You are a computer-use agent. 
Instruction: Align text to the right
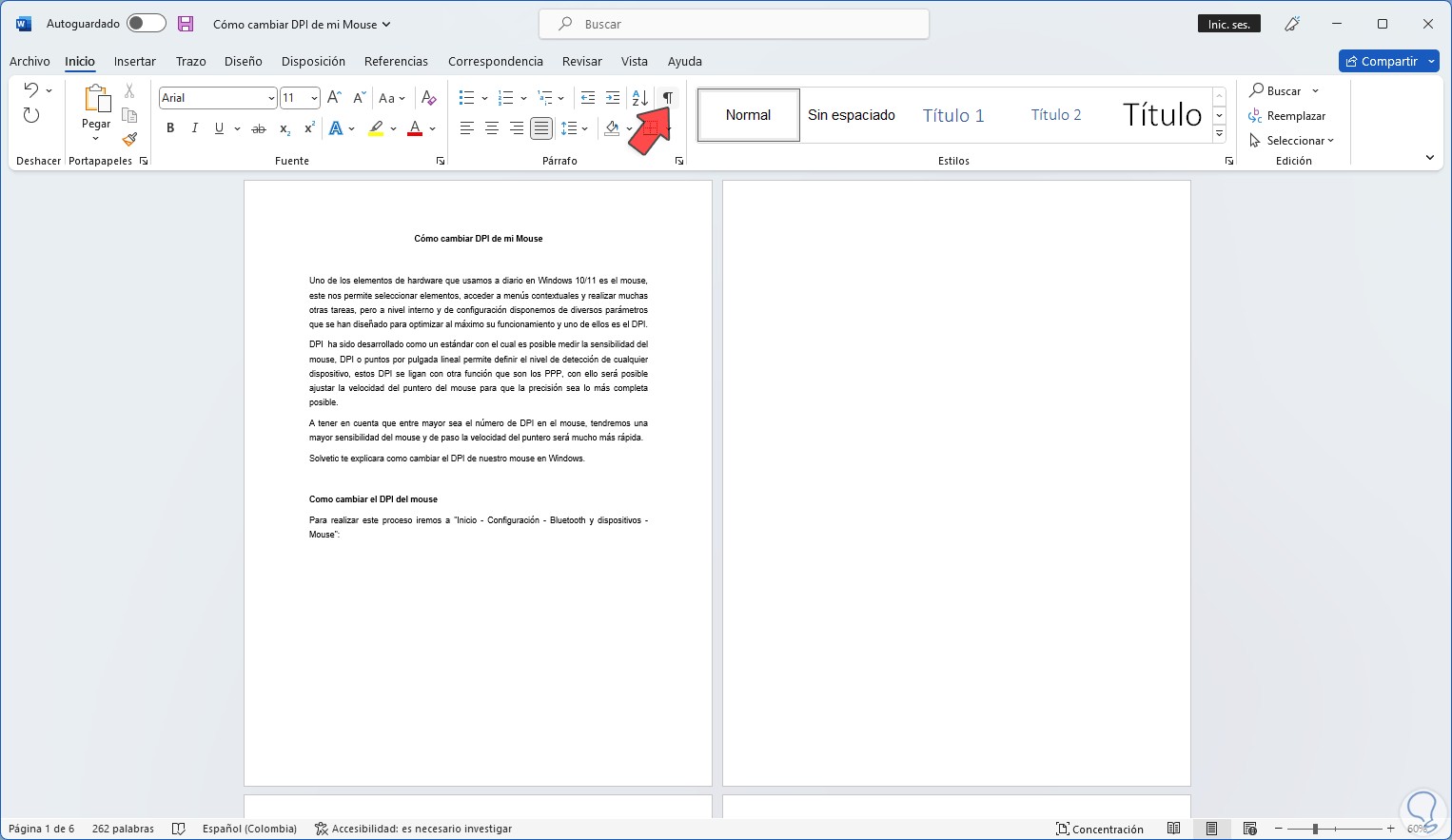(517, 128)
